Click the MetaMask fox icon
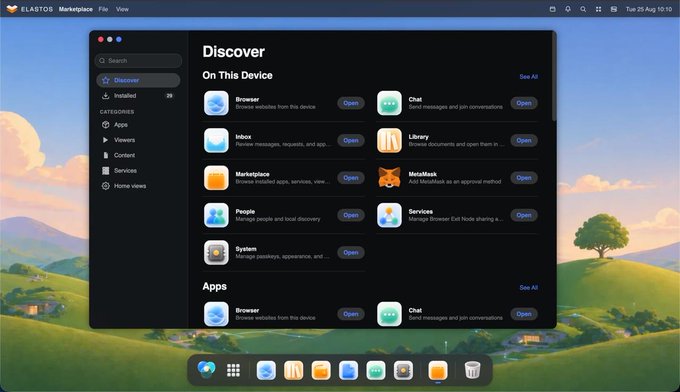 pyautogui.click(x=389, y=178)
